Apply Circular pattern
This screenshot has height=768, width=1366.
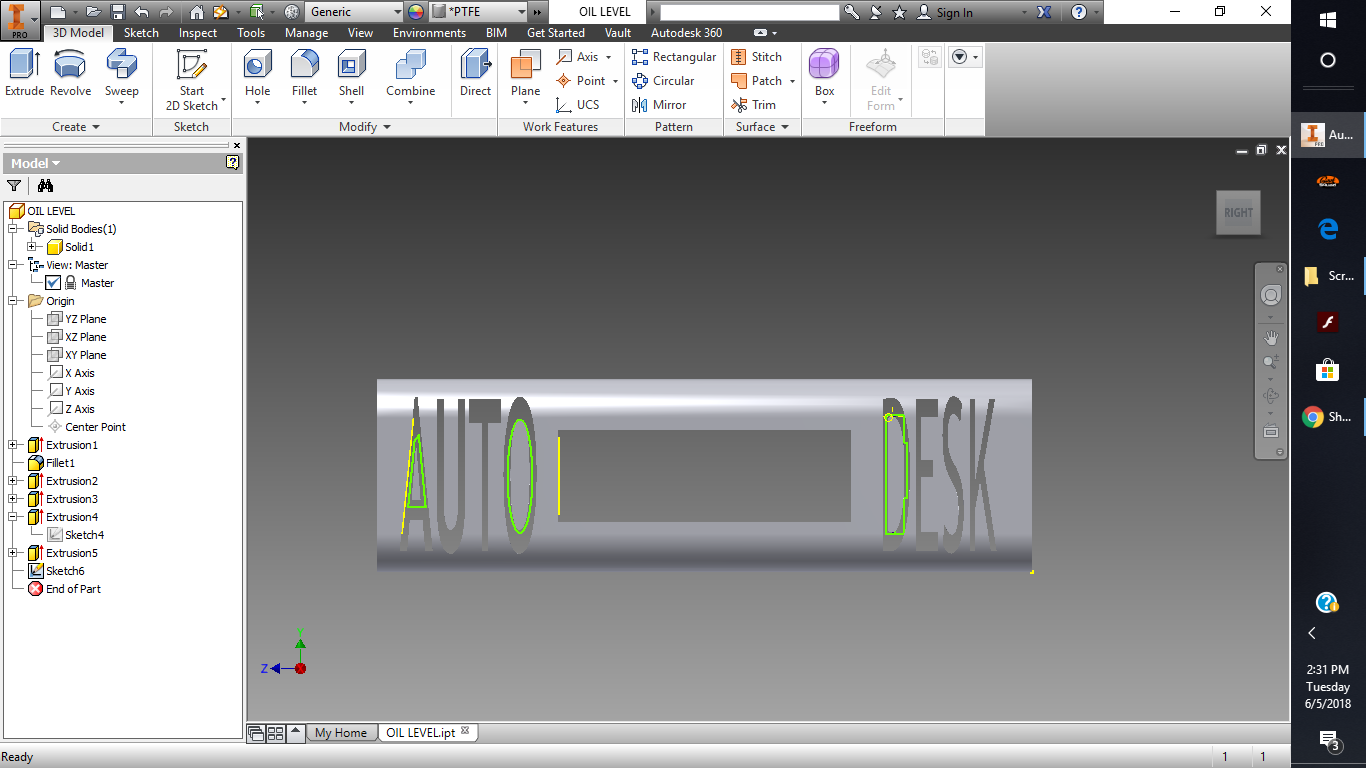coord(663,81)
